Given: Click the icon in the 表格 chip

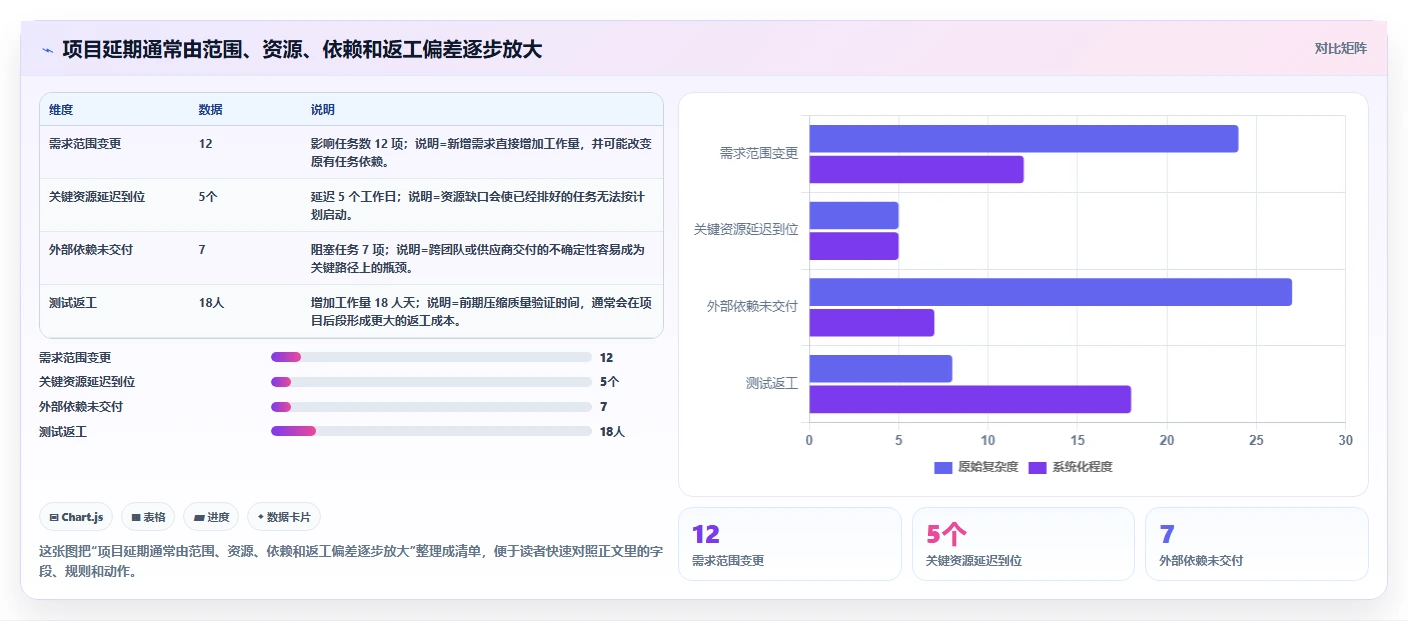Looking at the screenshot, I should [x=136, y=517].
